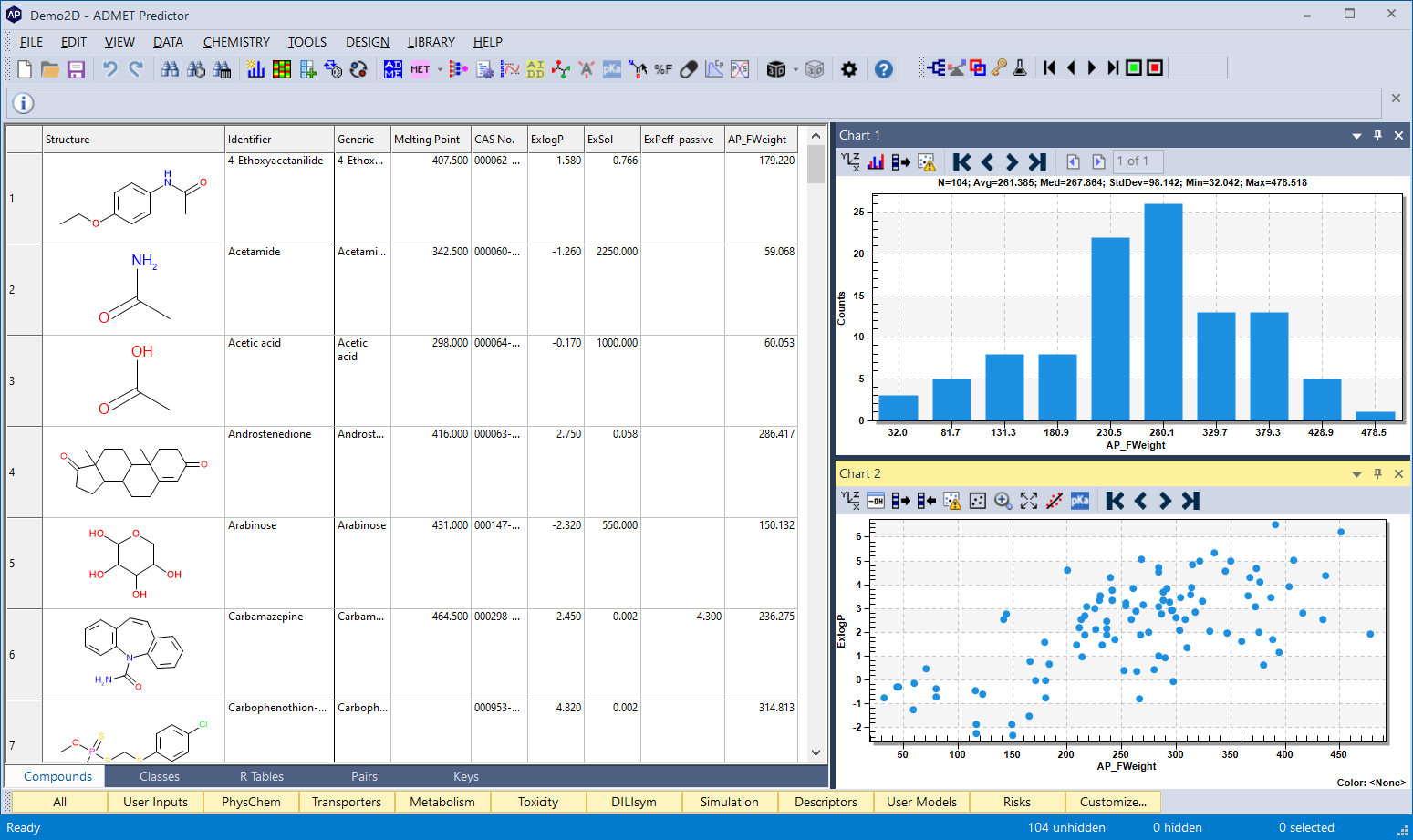Open help via the question mark icon
The height and width of the screenshot is (840, 1413).
pos(884,69)
